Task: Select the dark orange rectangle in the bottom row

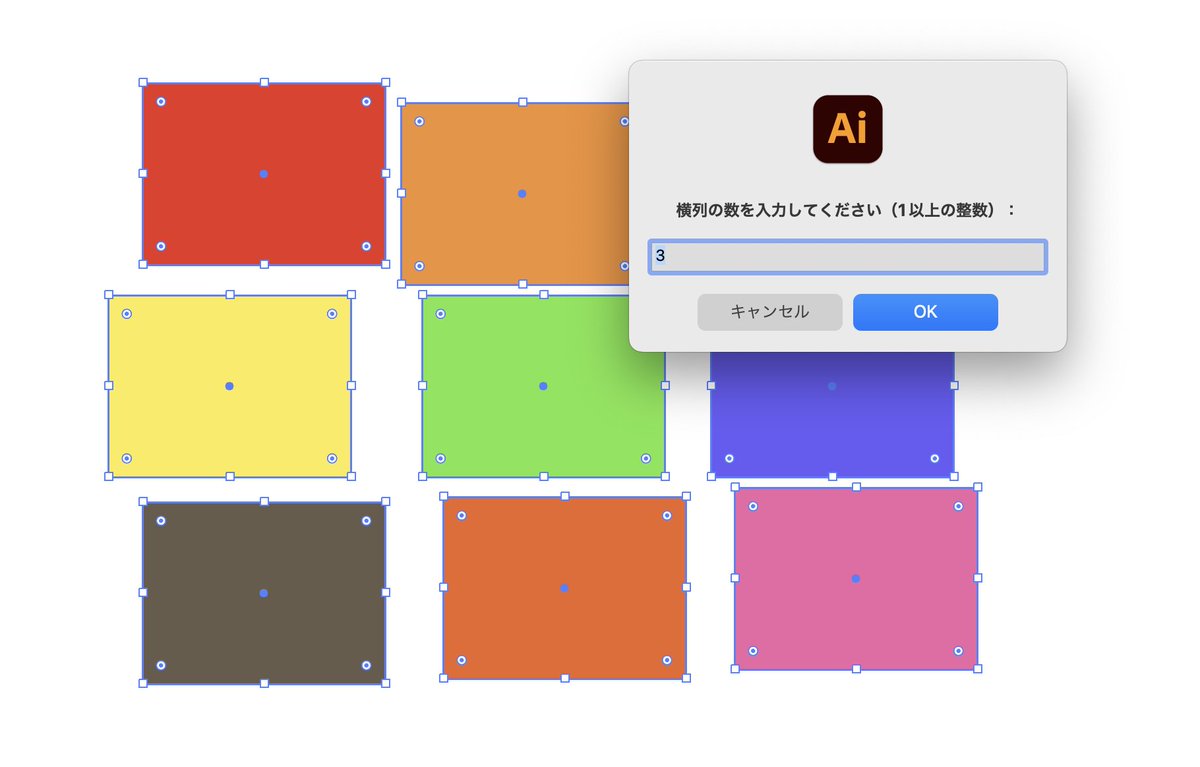Action: [565, 588]
